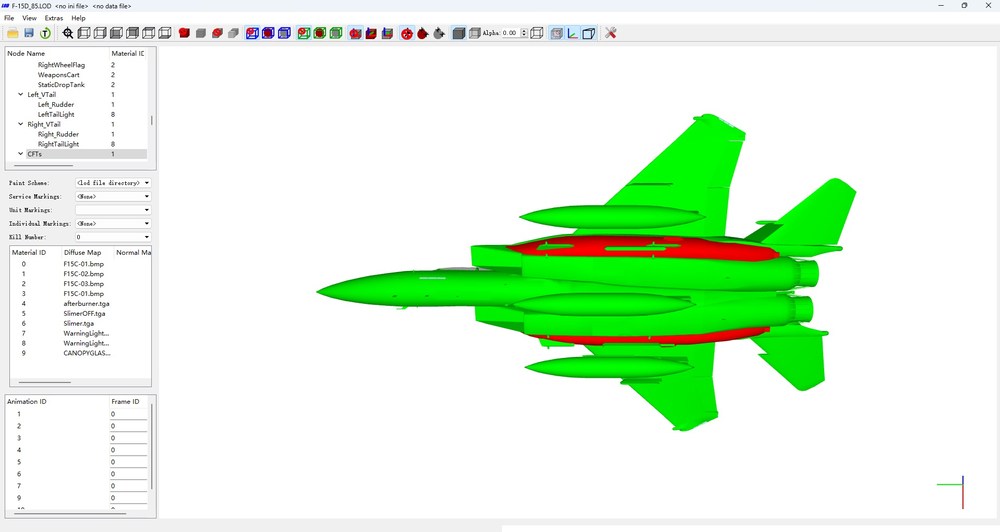The height and width of the screenshot is (532, 1000).
Task: Click the magnifier zoom-to-fit icon
Action: tap(68, 33)
